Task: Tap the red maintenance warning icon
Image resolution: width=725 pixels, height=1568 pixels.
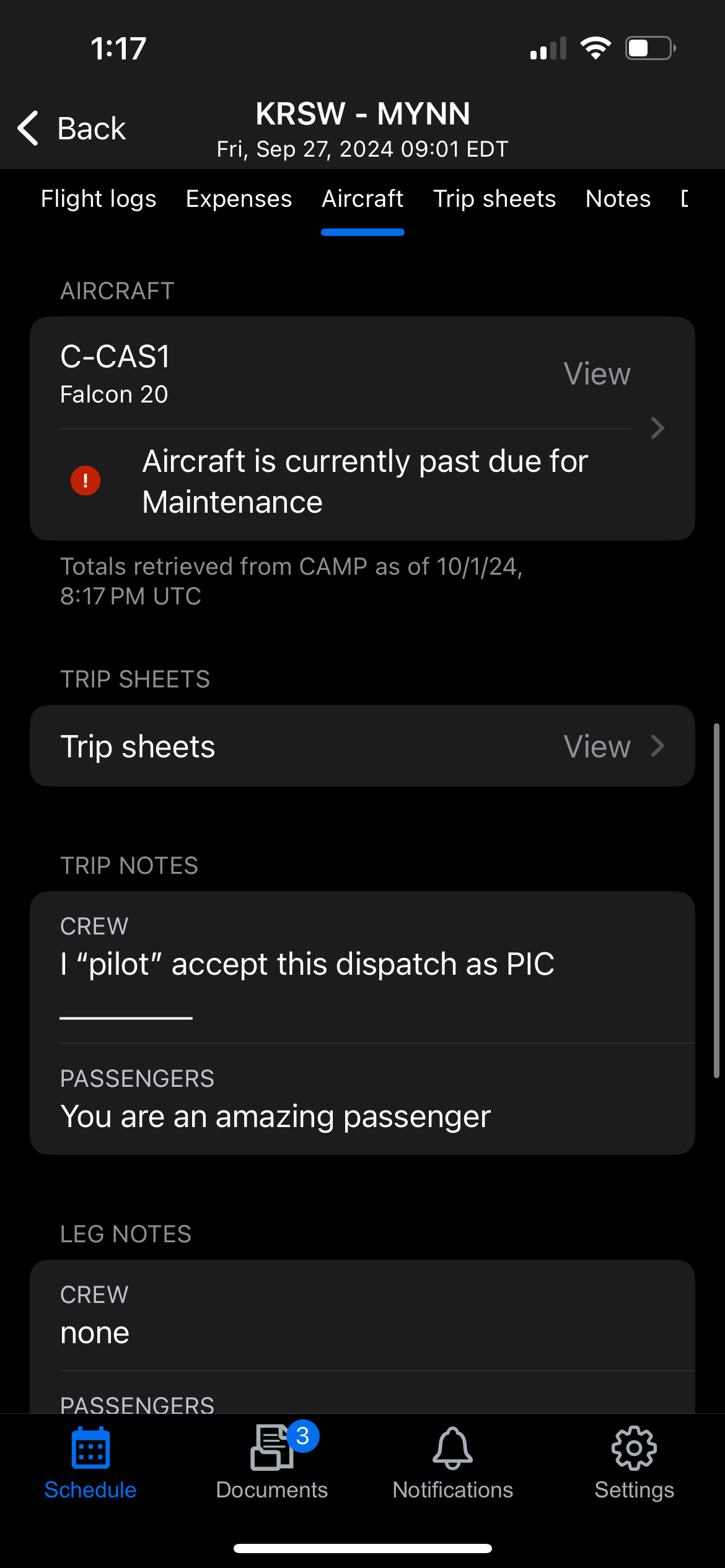Action: tap(86, 481)
